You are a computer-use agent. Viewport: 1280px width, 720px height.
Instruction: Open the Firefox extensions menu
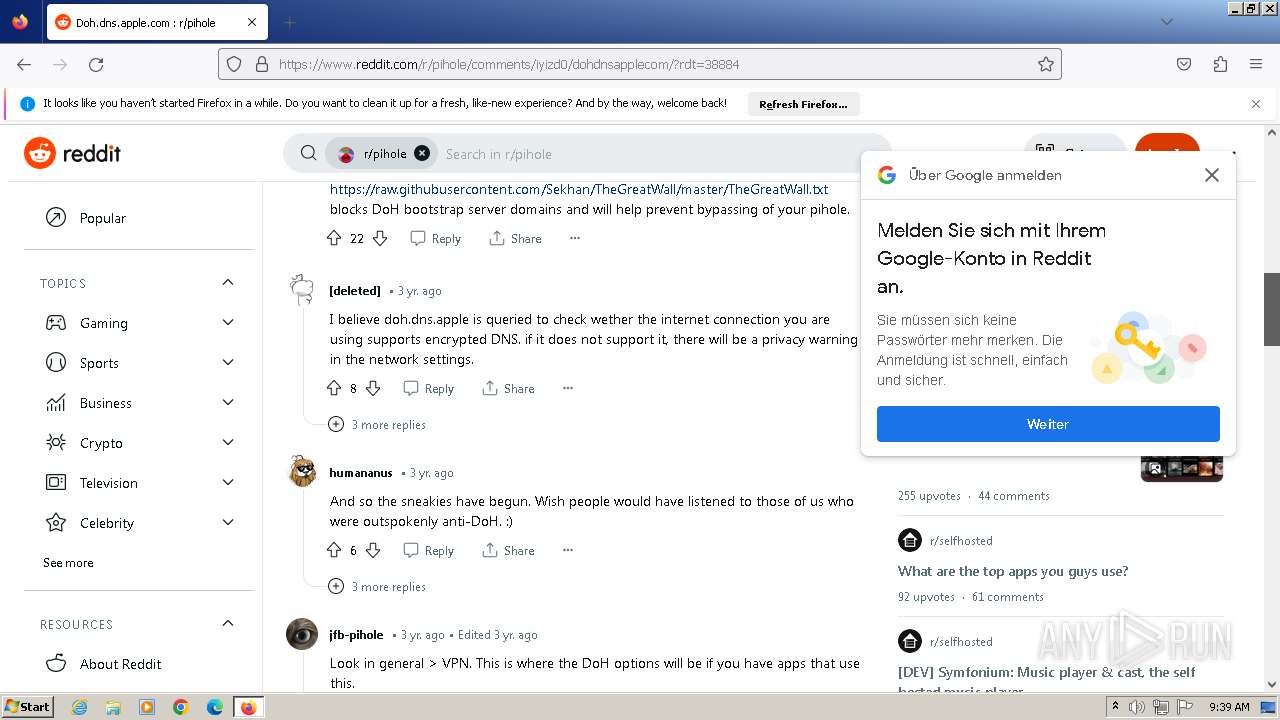pyautogui.click(x=1220, y=64)
